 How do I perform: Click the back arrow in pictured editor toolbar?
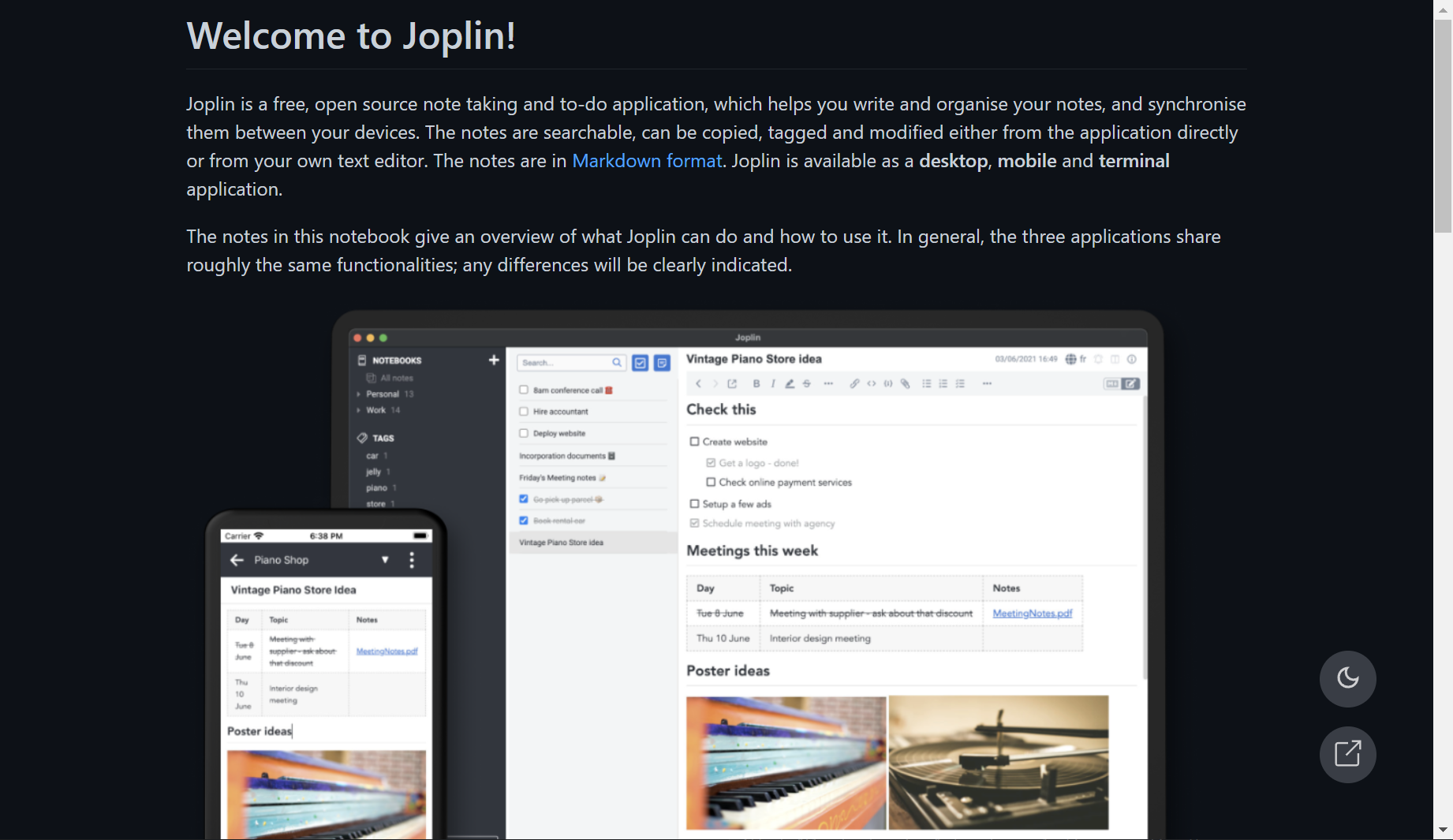pyautogui.click(x=698, y=383)
